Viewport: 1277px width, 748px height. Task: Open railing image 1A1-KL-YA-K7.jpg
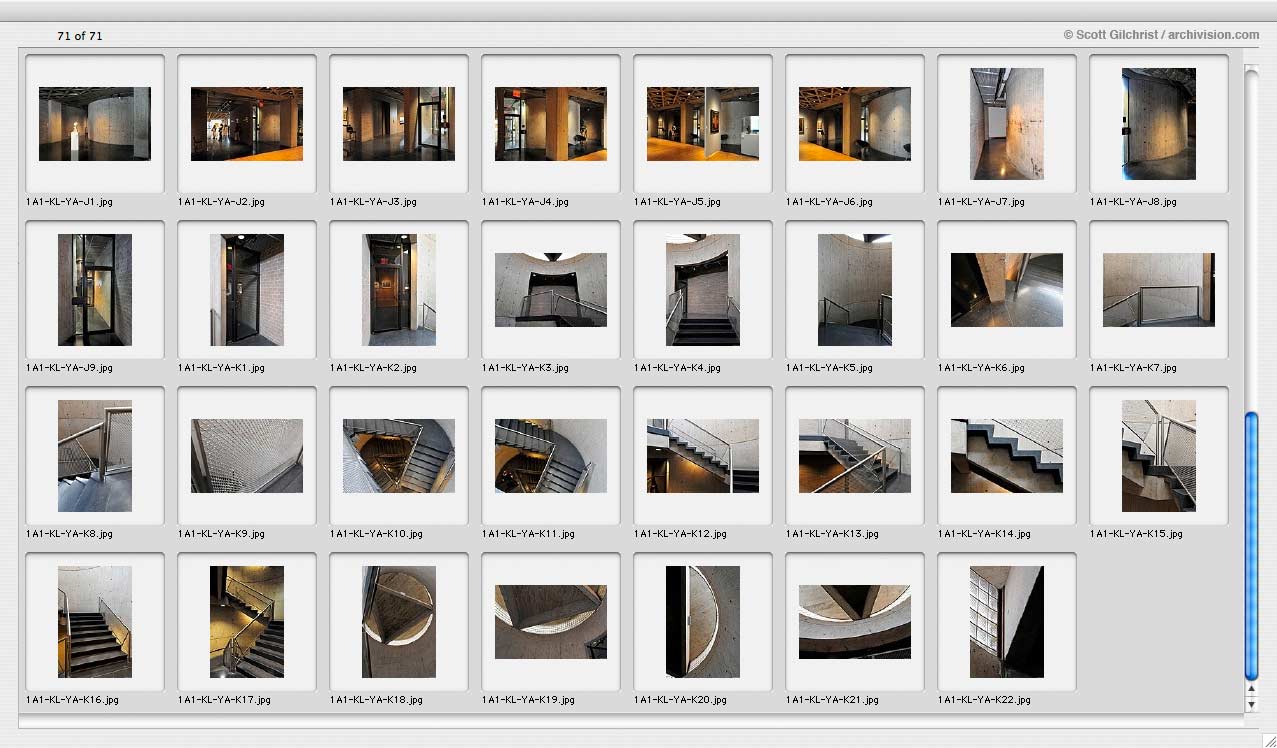tap(1159, 290)
